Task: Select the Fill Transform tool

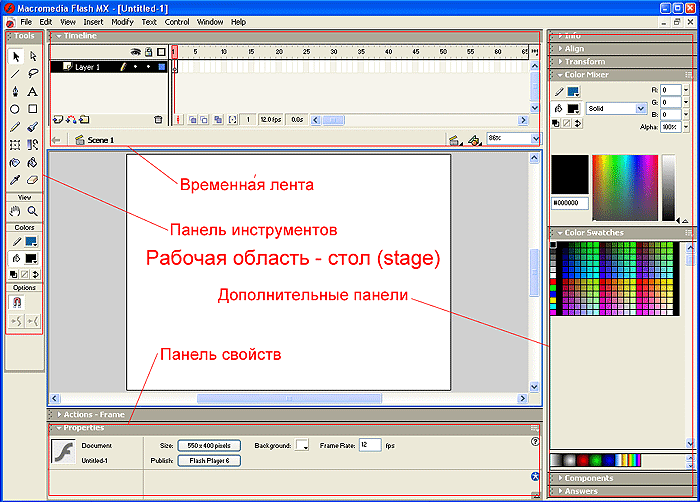Action: (x=33, y=145)
